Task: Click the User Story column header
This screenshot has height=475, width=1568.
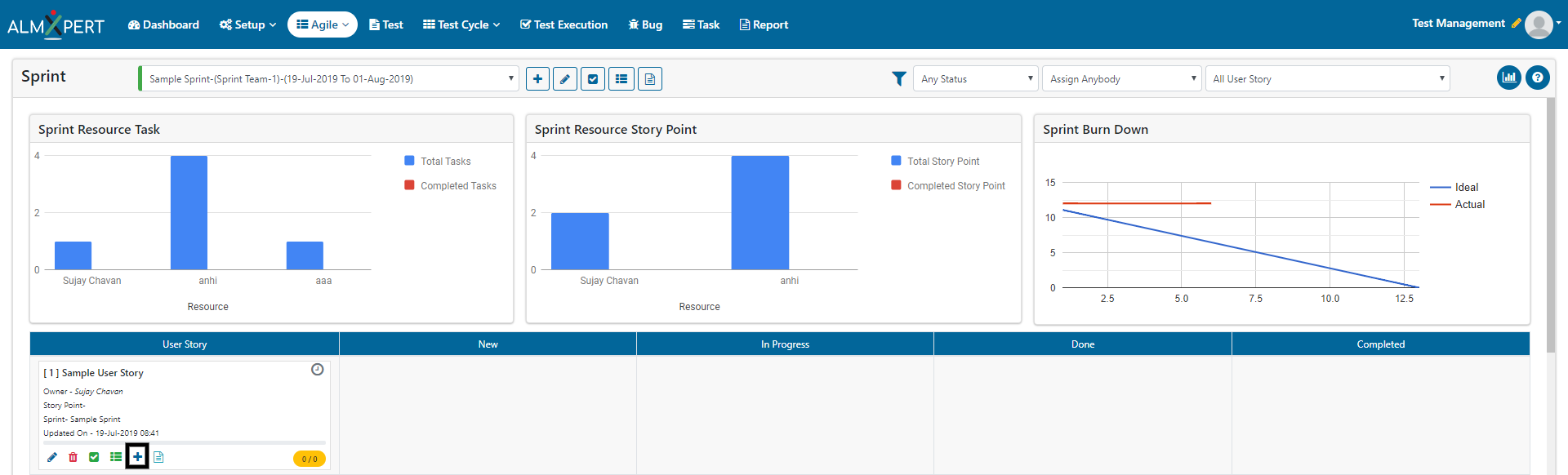Action: (185, 344)
